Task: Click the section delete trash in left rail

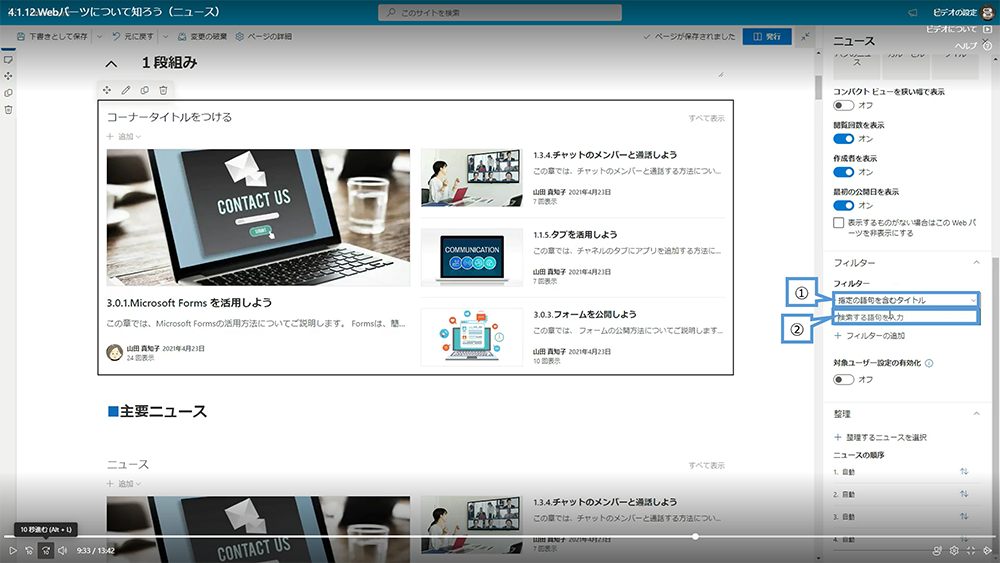Action: pos(8,110)
